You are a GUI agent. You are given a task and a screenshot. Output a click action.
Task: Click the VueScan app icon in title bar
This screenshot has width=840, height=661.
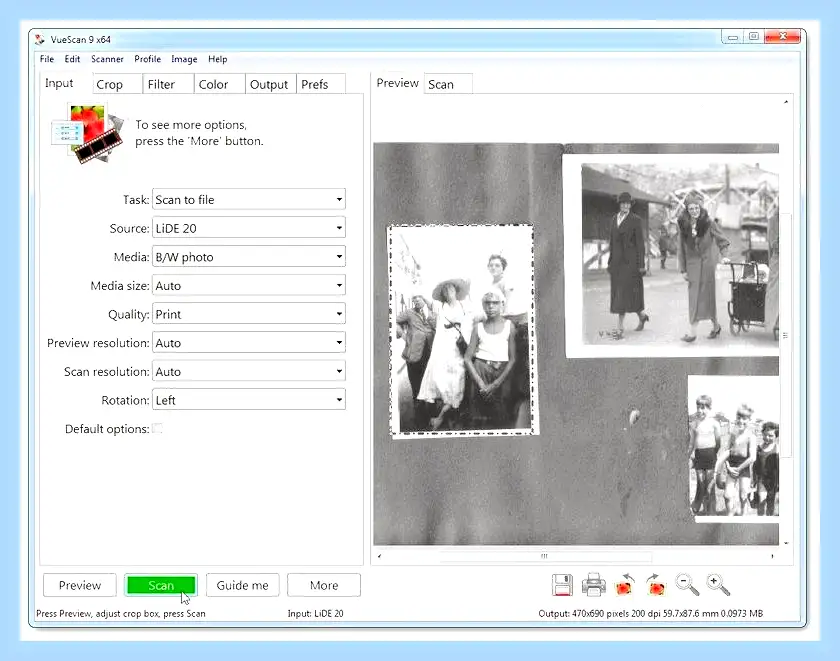(40, 39)
